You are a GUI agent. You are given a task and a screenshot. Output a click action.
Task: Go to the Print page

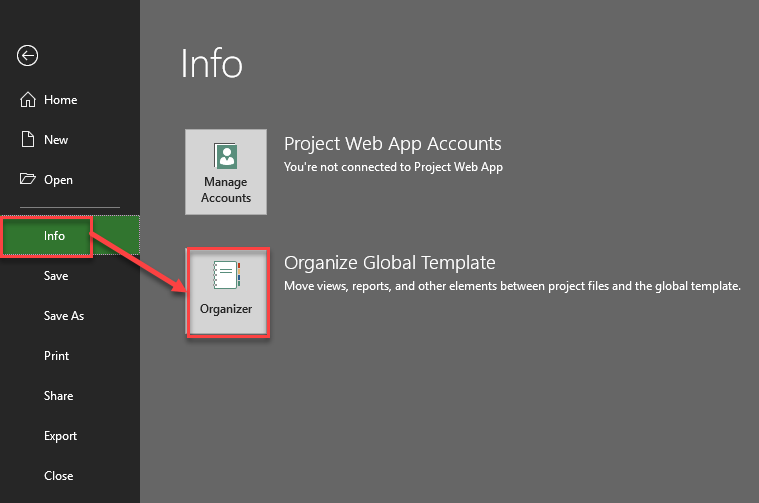[56, 356]
